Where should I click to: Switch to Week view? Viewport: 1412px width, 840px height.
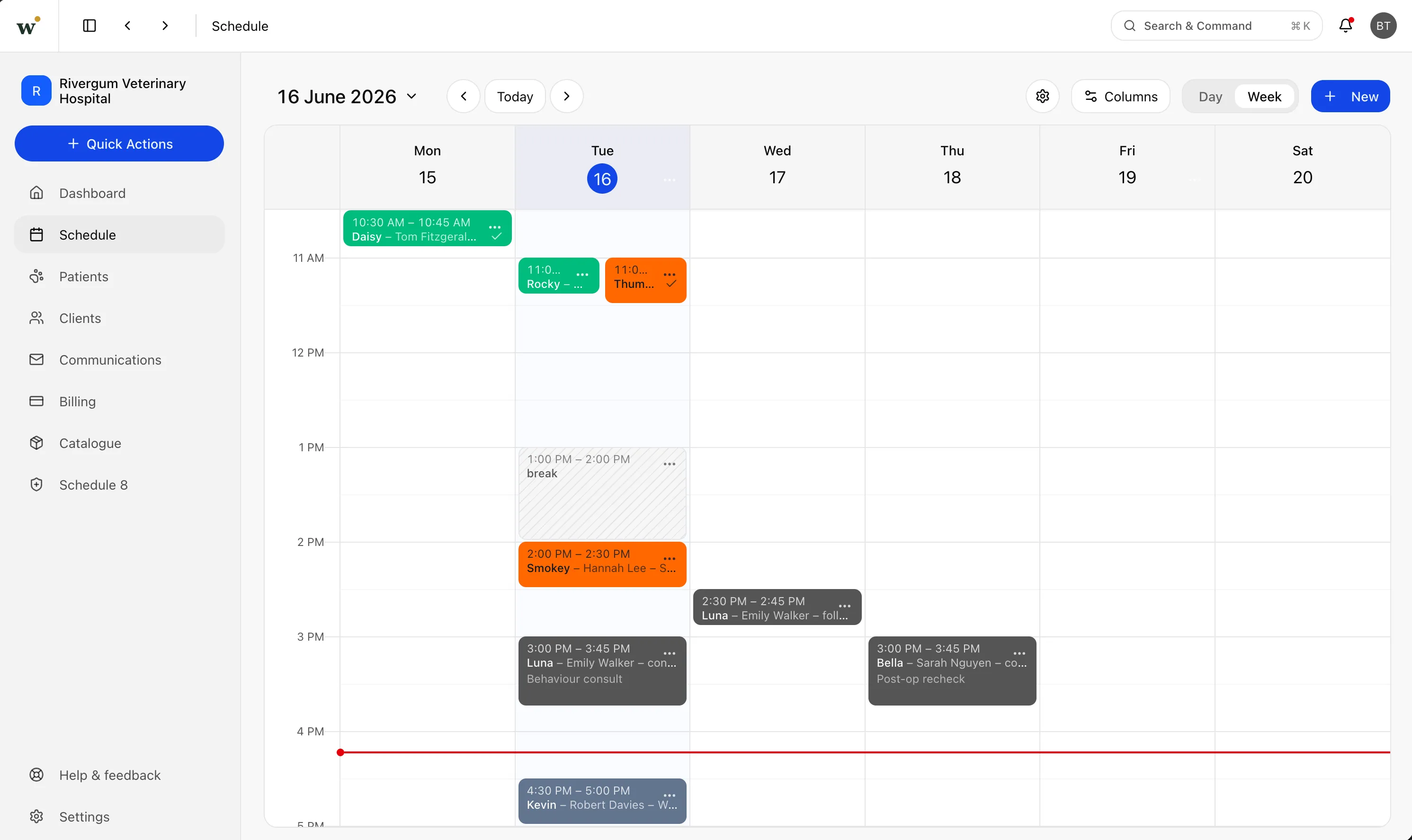(1264, 96)
